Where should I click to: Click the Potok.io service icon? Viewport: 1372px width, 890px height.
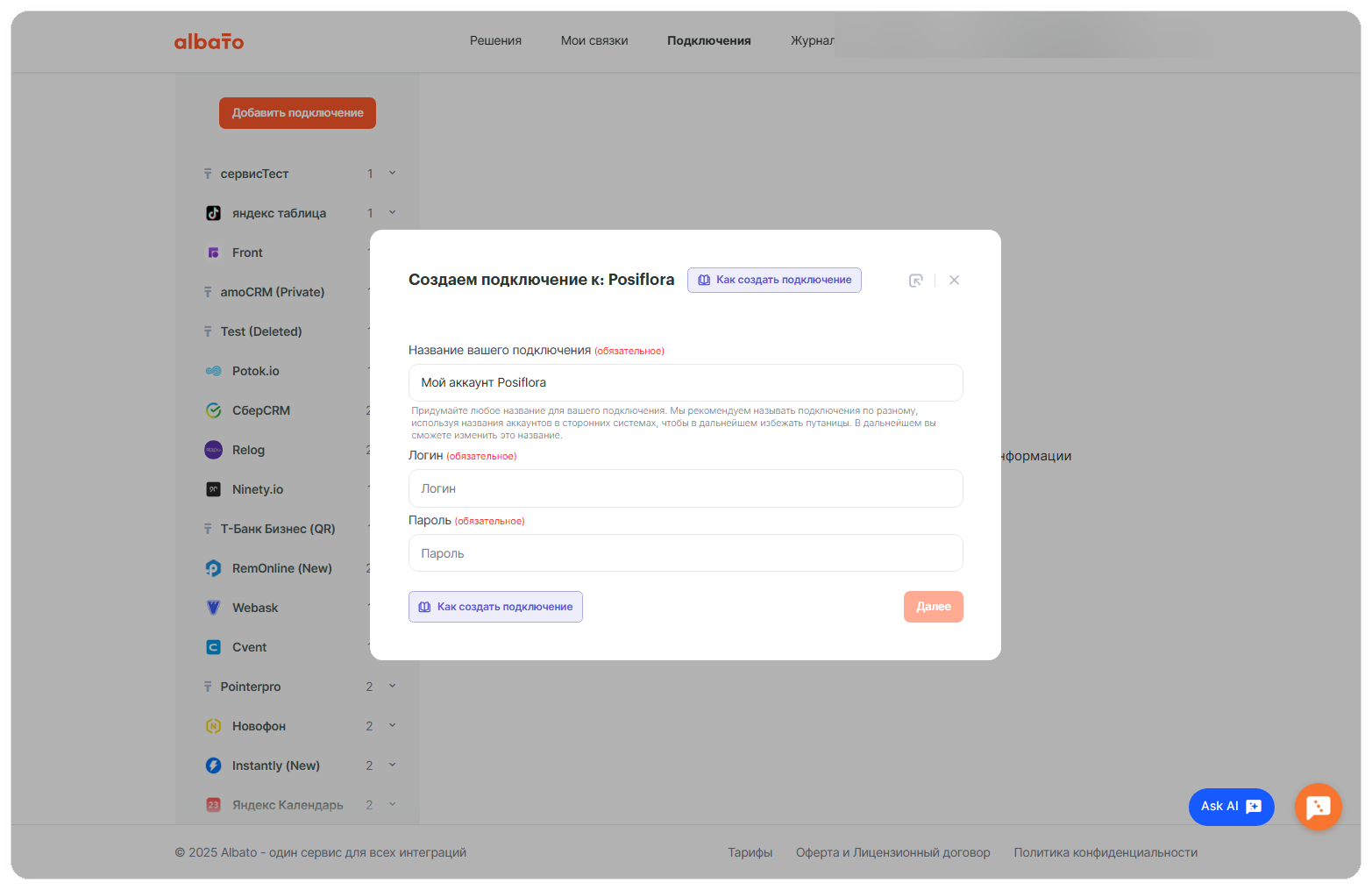213,371
